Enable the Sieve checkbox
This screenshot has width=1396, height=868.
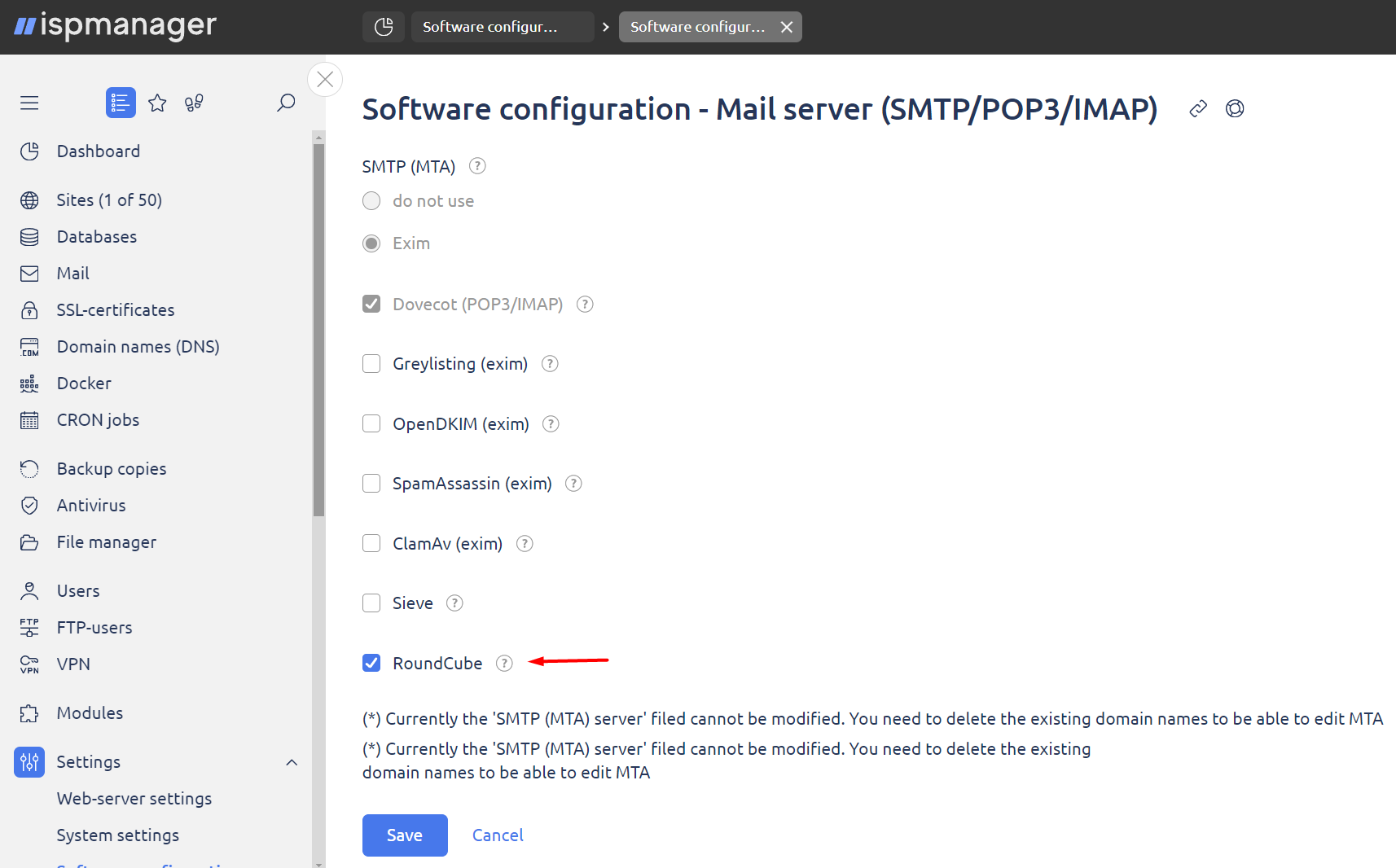click(371, 603)
